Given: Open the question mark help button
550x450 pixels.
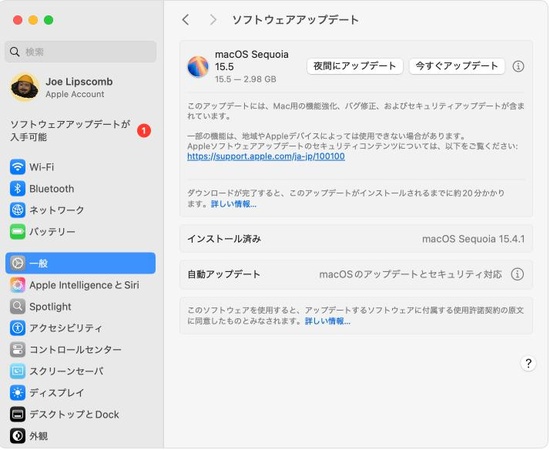Looking at the screenshot, I should 528,363.
